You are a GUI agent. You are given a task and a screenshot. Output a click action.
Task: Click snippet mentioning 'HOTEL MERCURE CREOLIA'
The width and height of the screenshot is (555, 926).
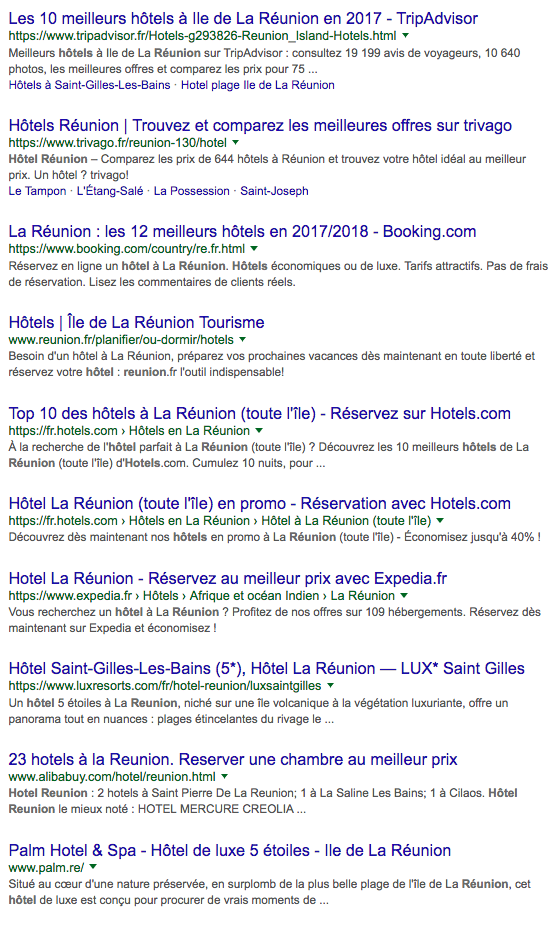263,801
